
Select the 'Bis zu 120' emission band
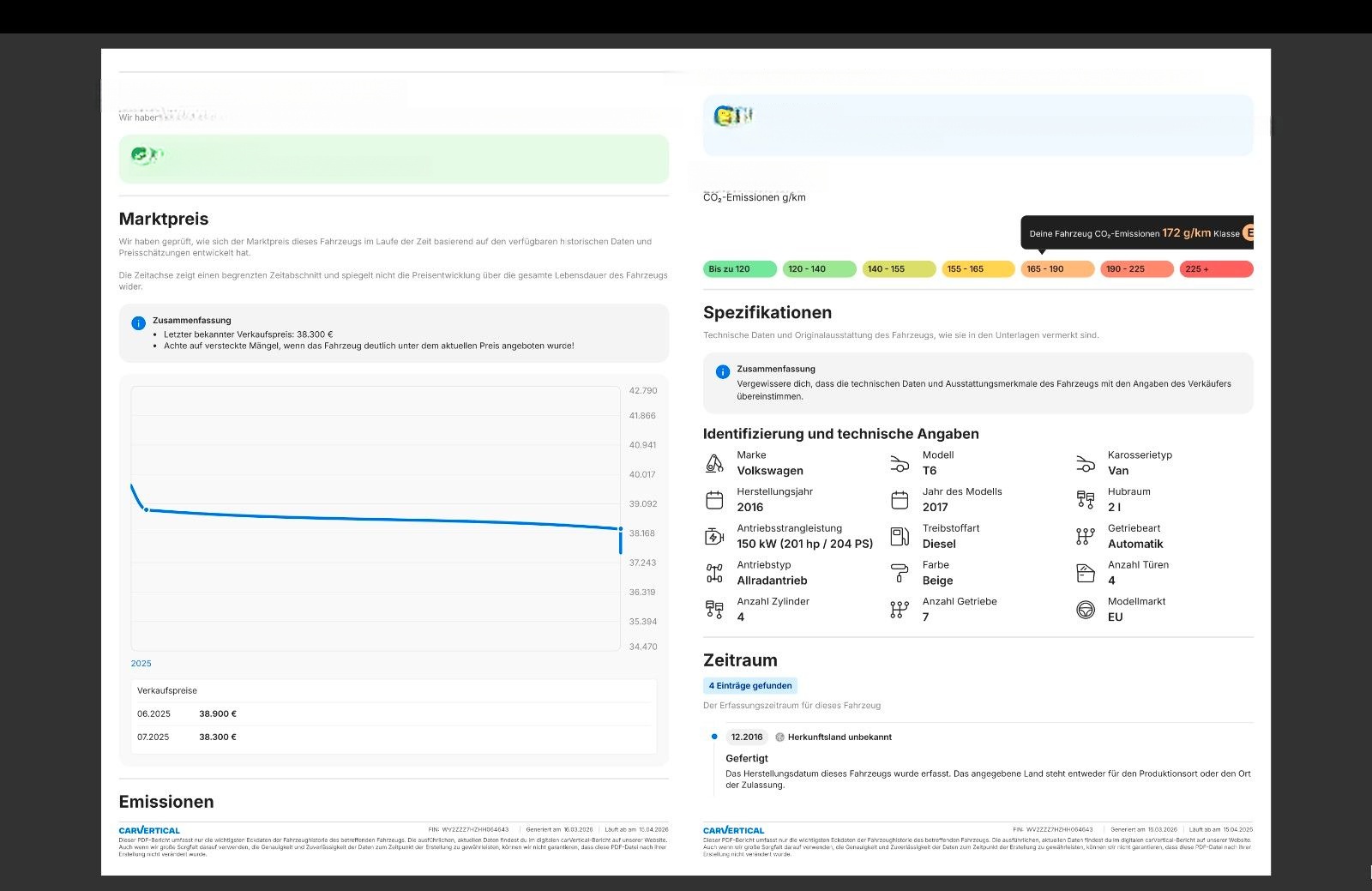pyautogui.click(x=739, y=269)
